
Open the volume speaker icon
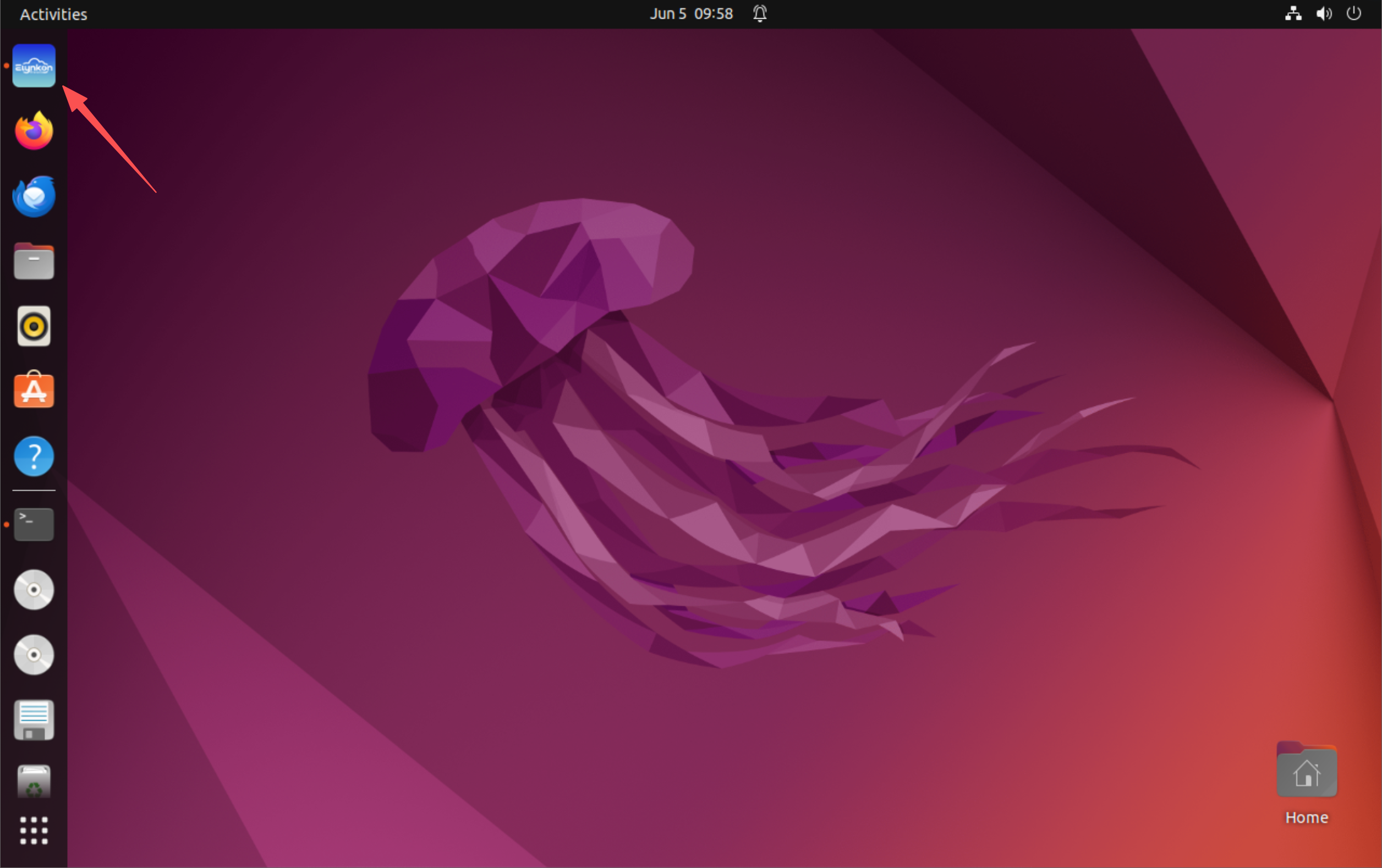click(1324, 13)
